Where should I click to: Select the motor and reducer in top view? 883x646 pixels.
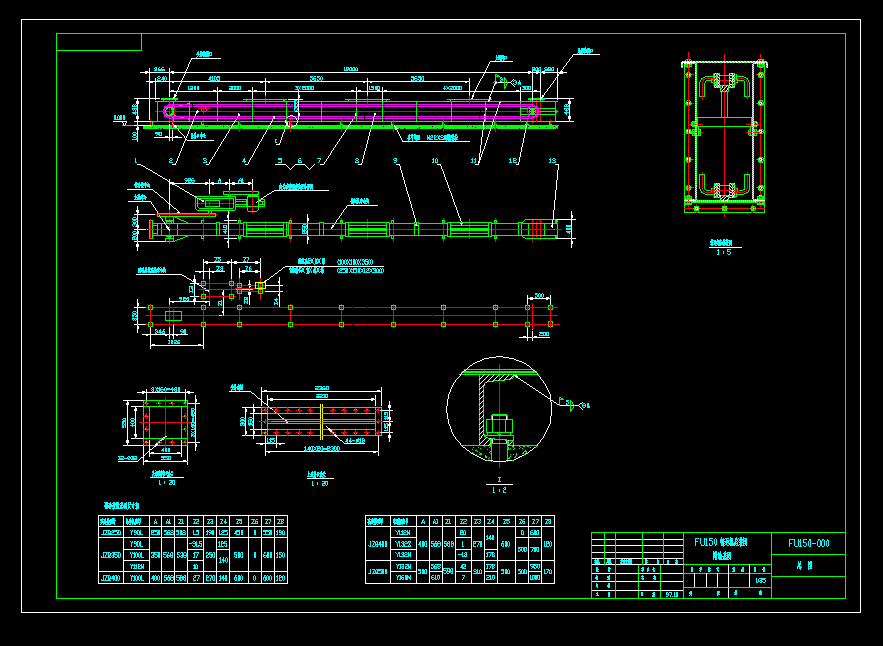pyautogui.click(x=230, y=202)
